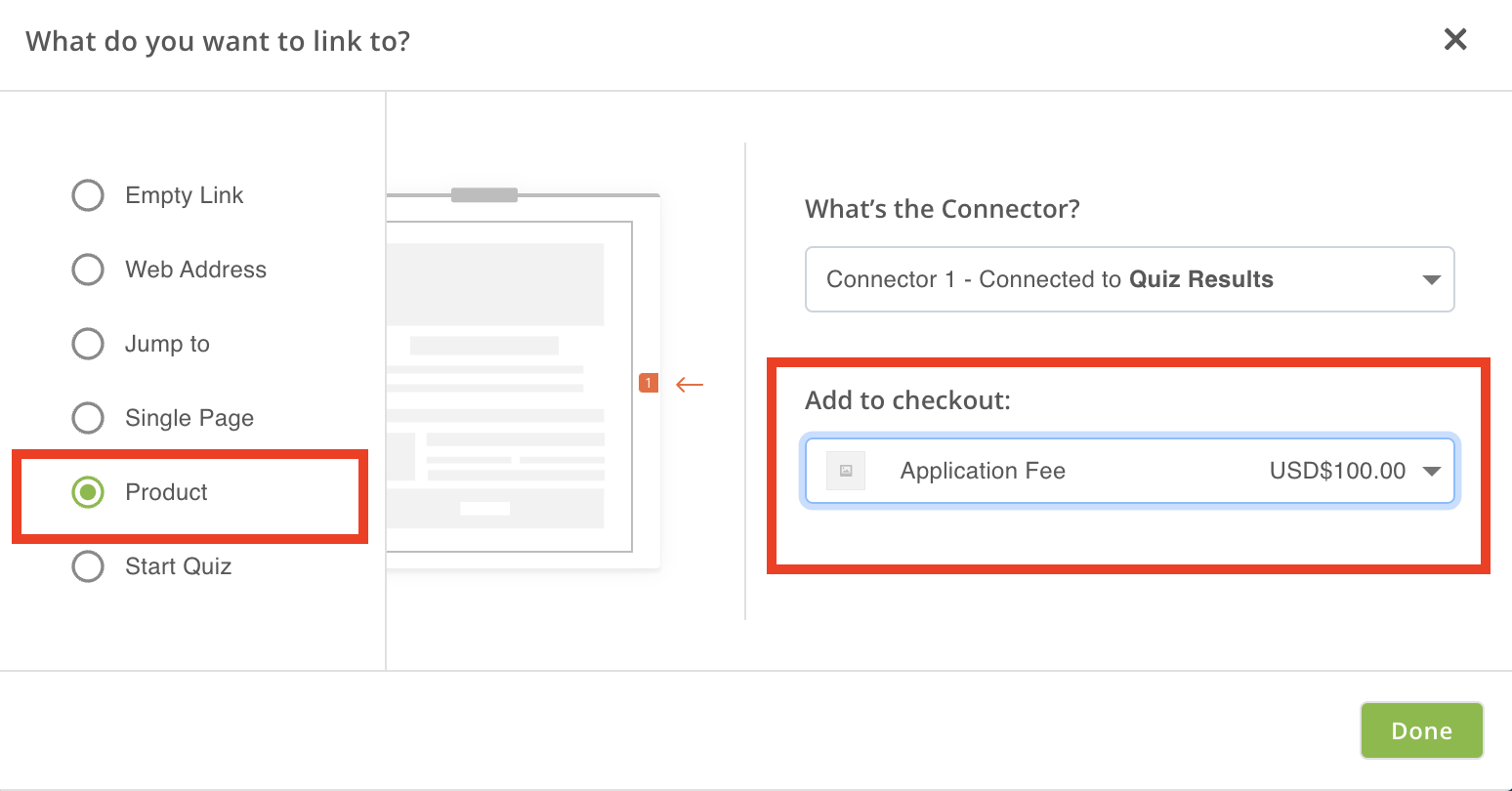
Task: Expand the connector dropdown arrow
Action: [1432, 280]
